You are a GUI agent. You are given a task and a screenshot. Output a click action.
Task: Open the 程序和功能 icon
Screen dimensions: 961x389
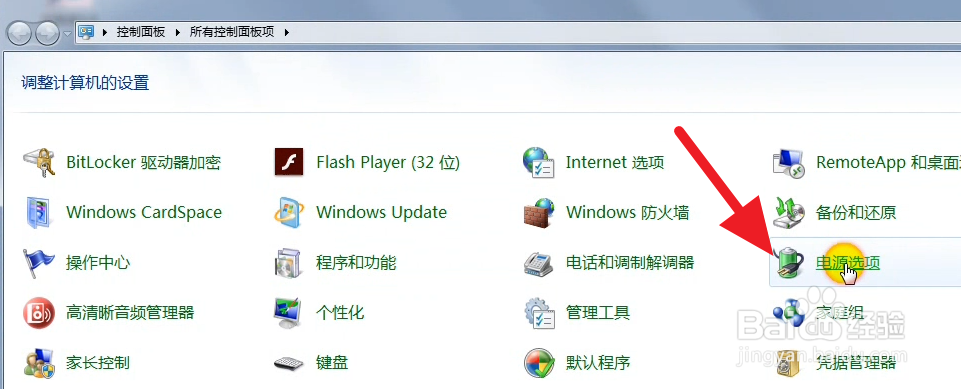click(x=288, y=263)
